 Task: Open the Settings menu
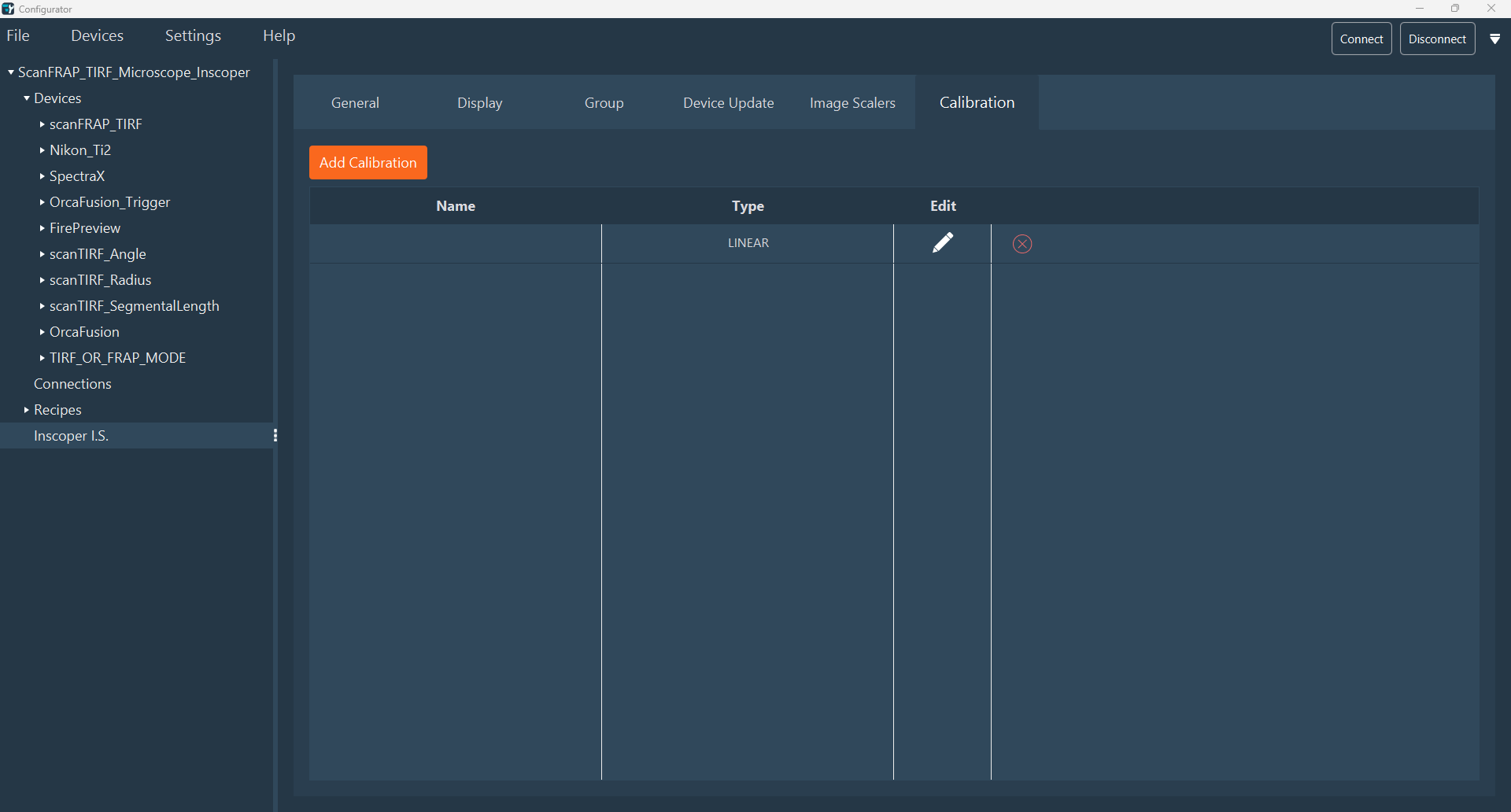click(193, 36)
